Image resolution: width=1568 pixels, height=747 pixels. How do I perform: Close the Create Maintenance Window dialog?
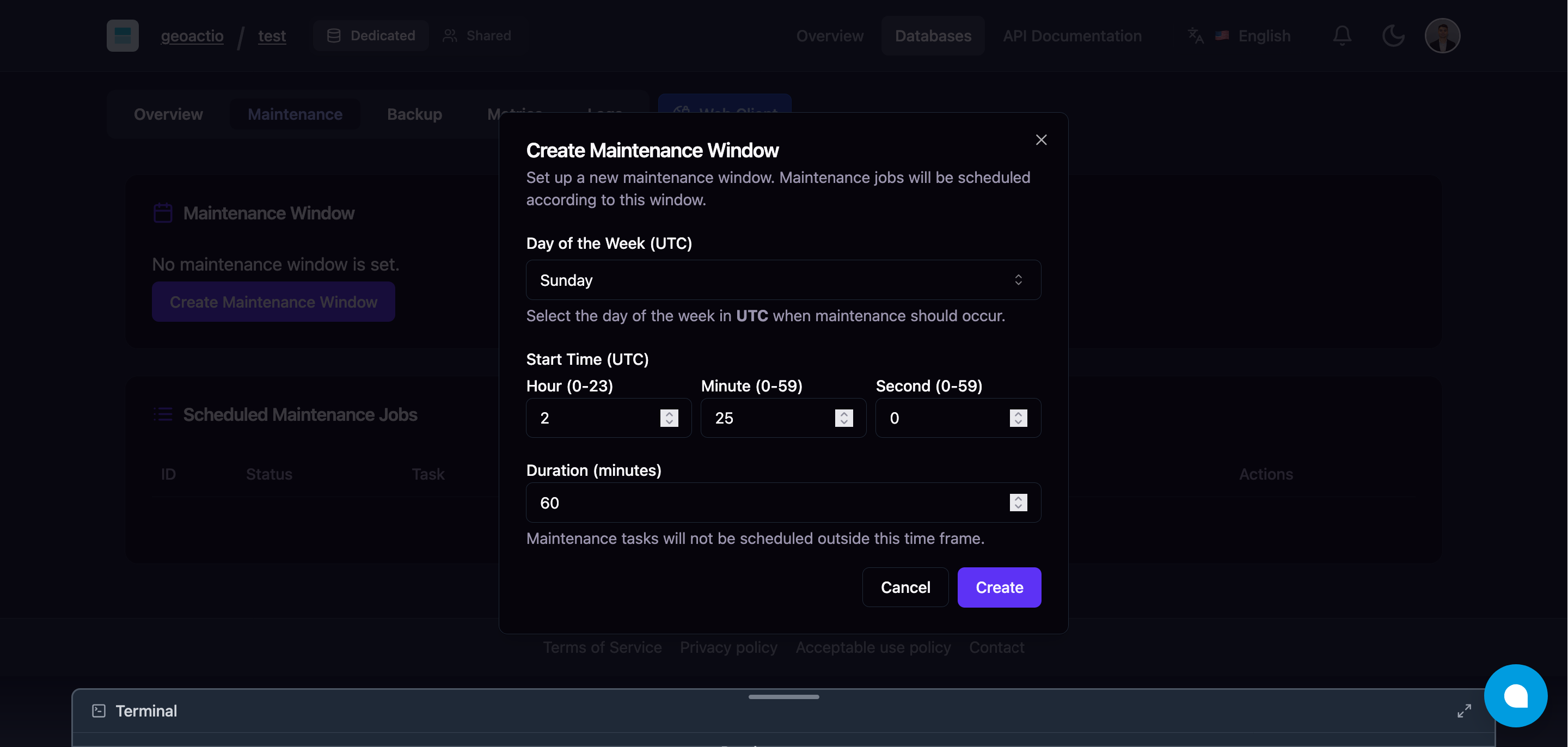click(1041, 139)
